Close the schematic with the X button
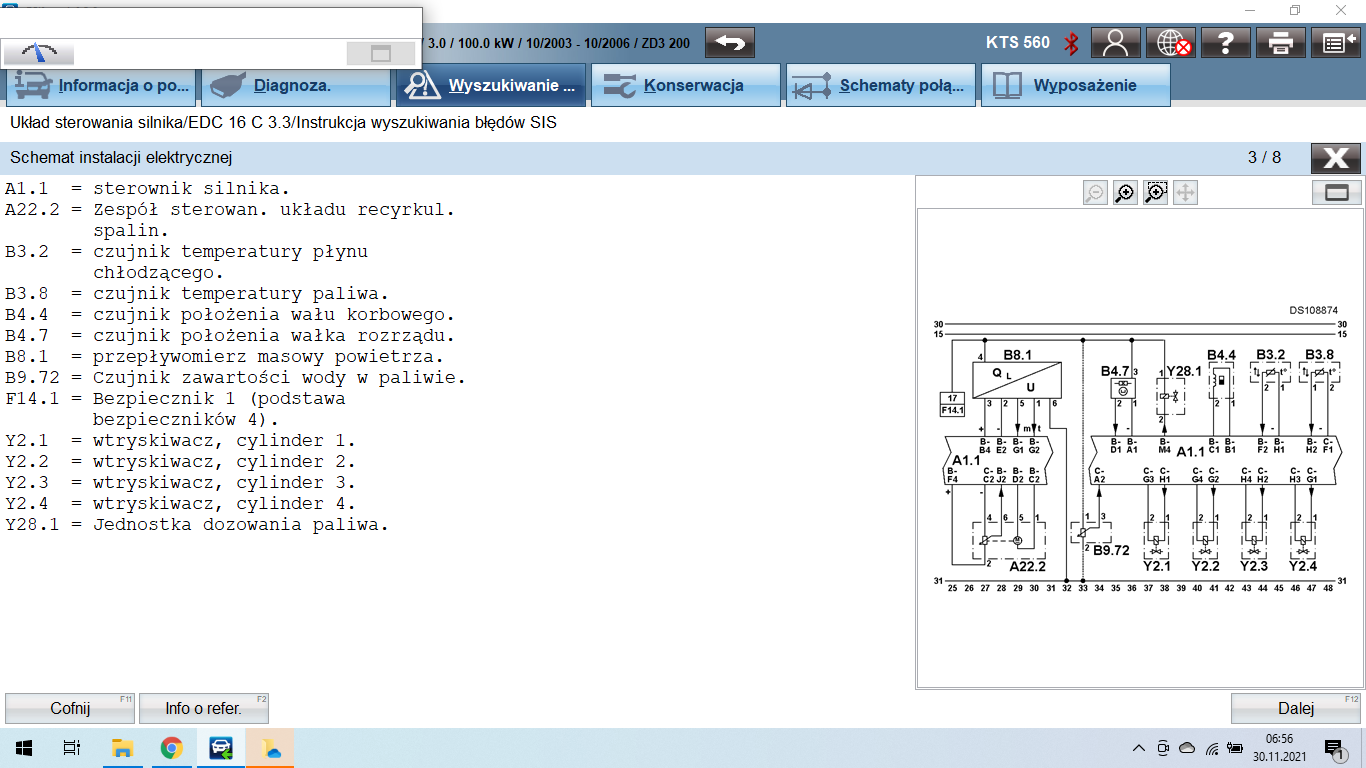 [x=1336, y=158]
